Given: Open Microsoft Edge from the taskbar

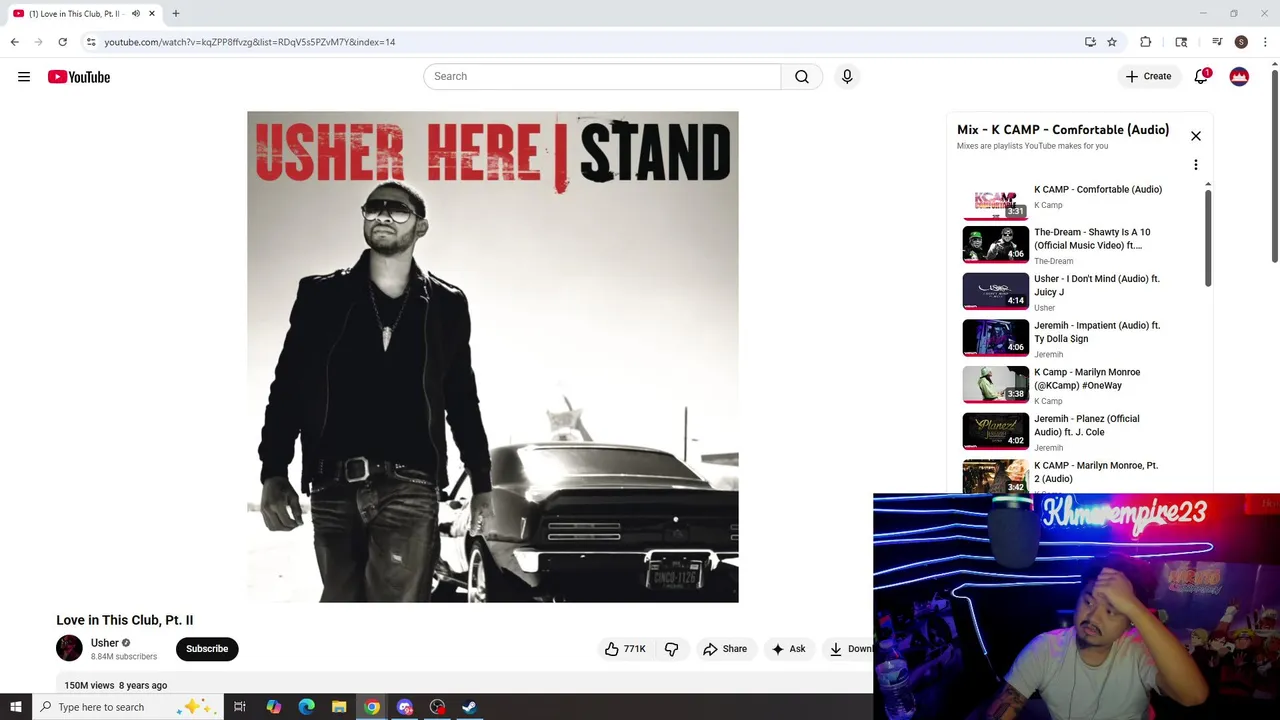Looking at the screenshot, I should [x=306, y=707].
